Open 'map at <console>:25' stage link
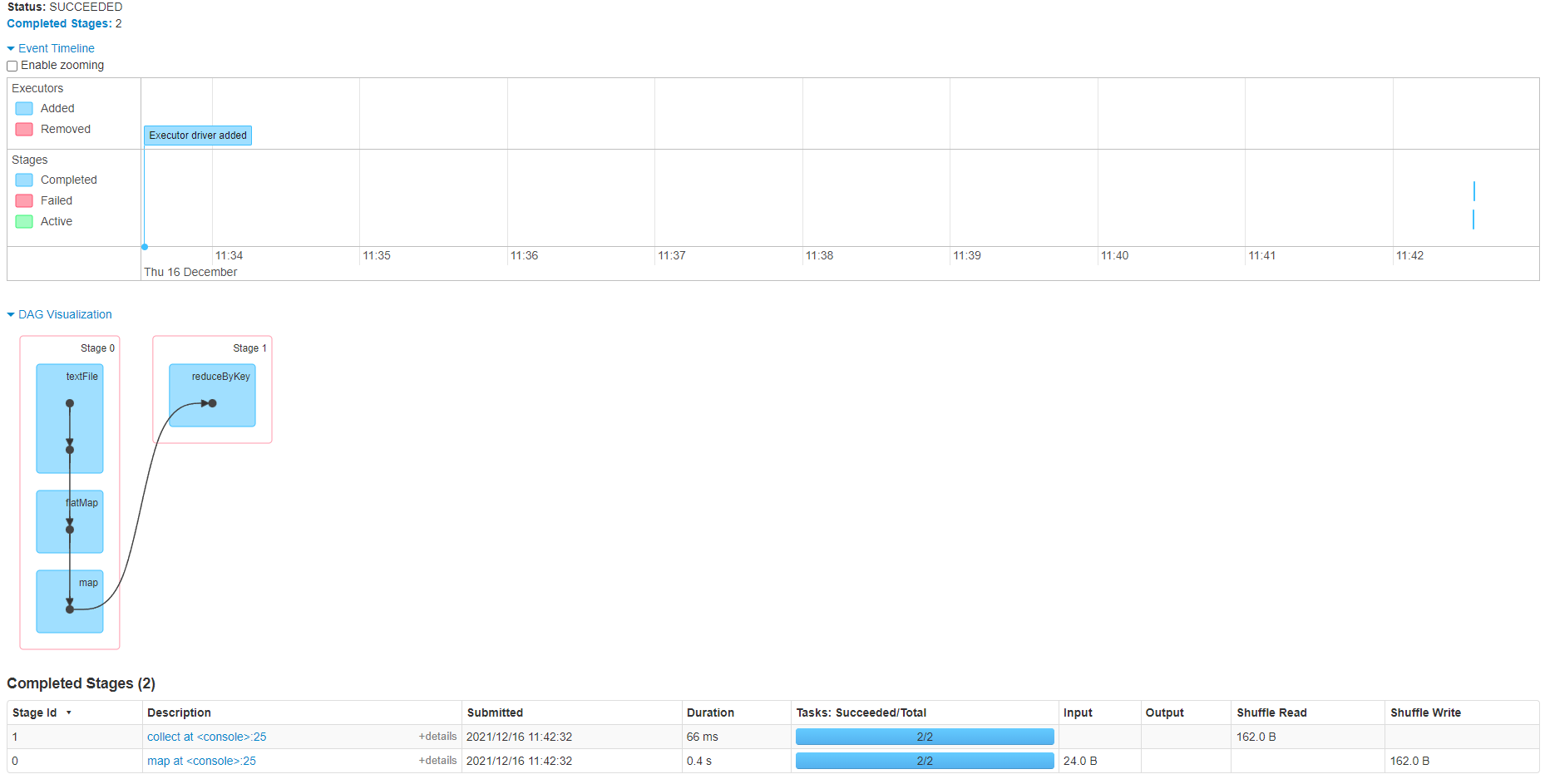This screenshot has width=1545, height=784. click(x=201, y=761)
